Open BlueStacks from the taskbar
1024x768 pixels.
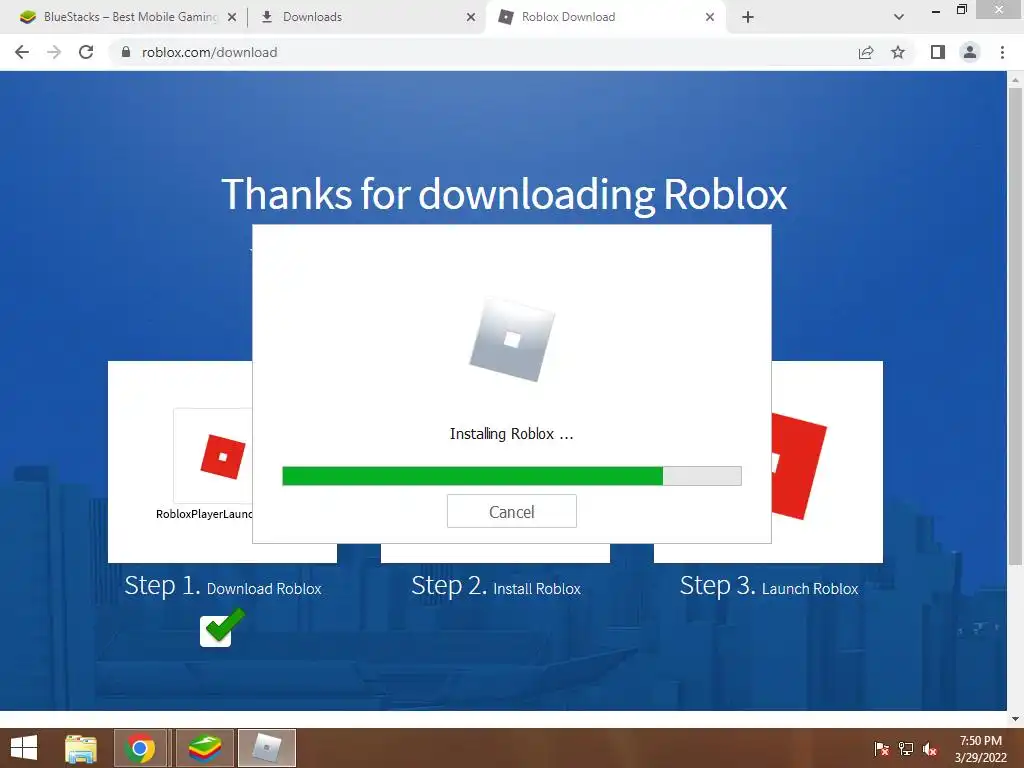click(x=205, y=748)
